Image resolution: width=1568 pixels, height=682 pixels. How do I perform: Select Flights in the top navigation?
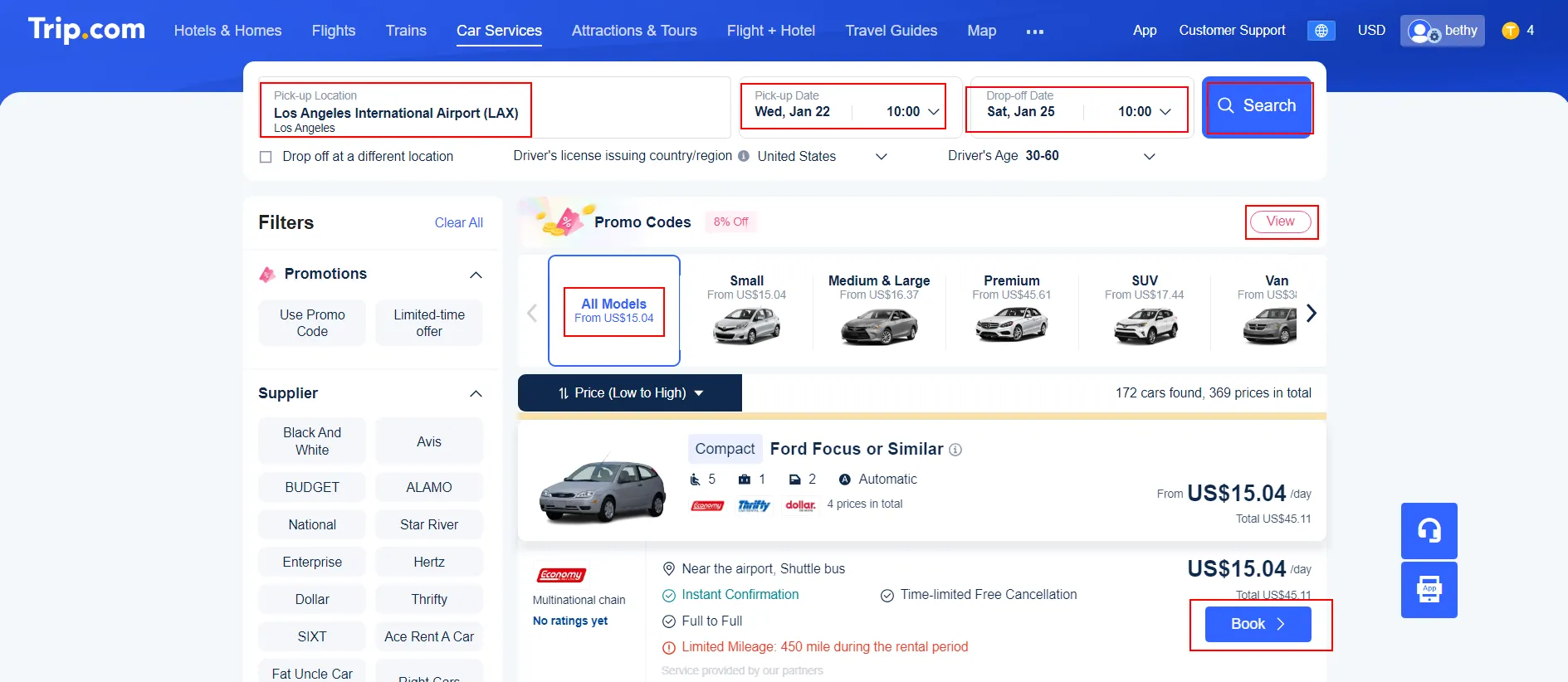tap(334, 31)
